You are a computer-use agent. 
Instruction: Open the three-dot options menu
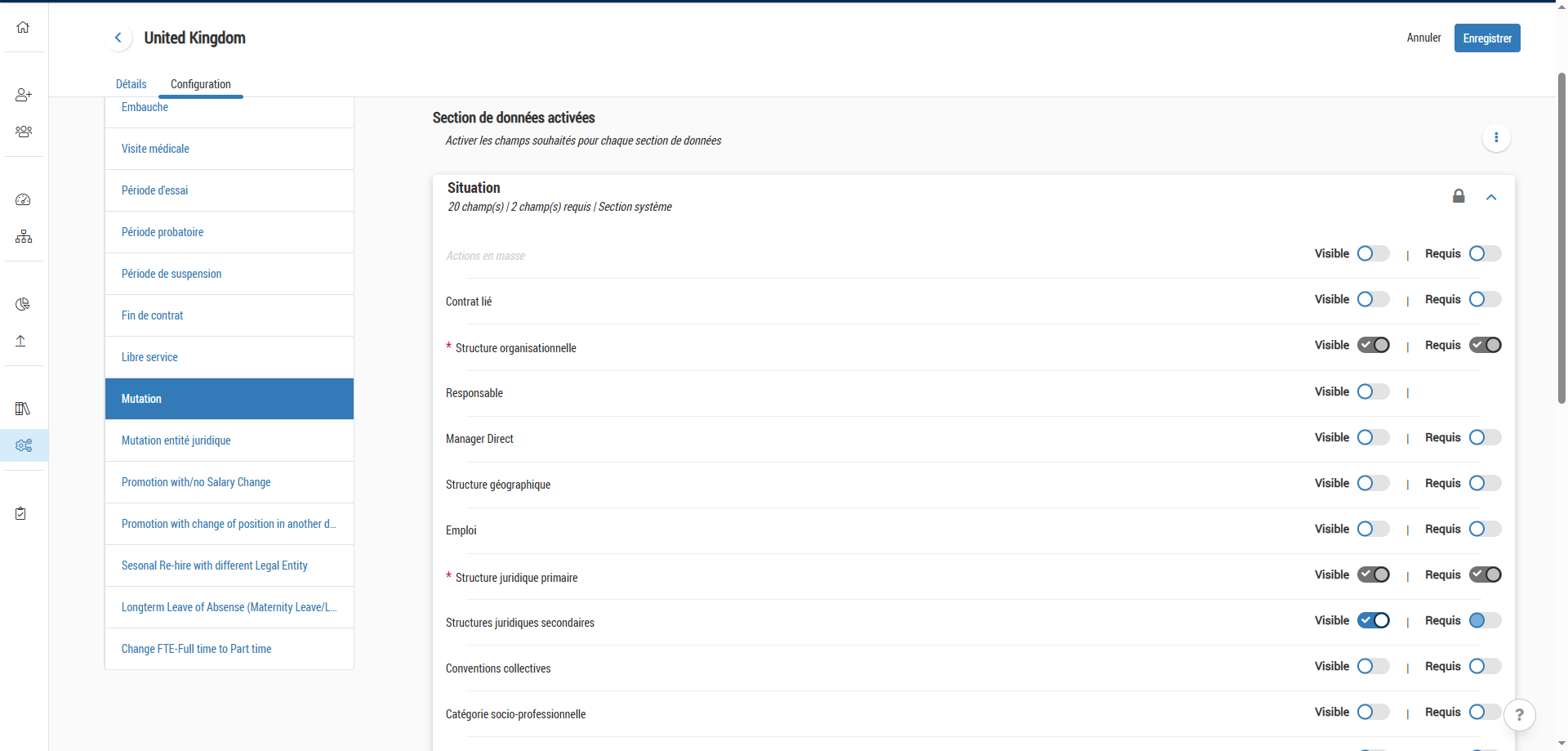pyautogui.click(x=1496, y=137)
